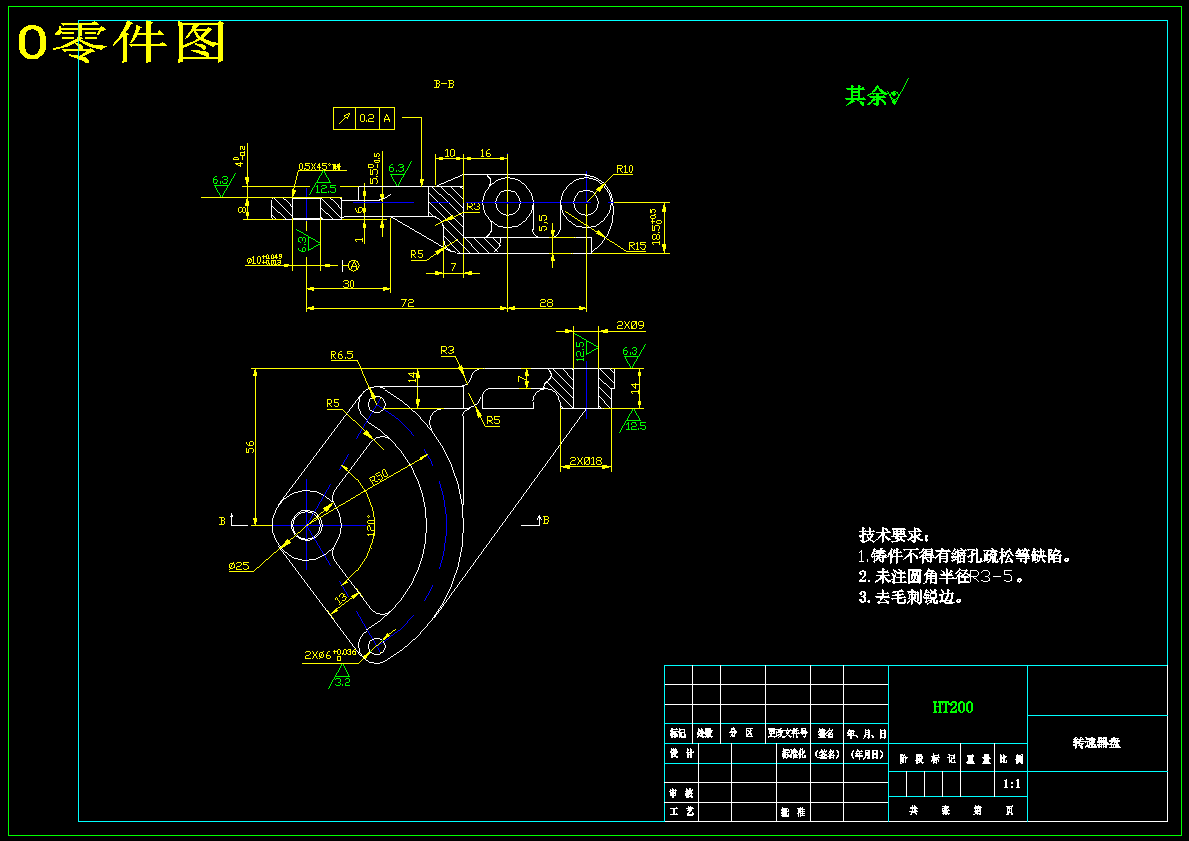Select the '技术要求' heading
Screen dimensions: 1189x841
click(x=893, y=535)
